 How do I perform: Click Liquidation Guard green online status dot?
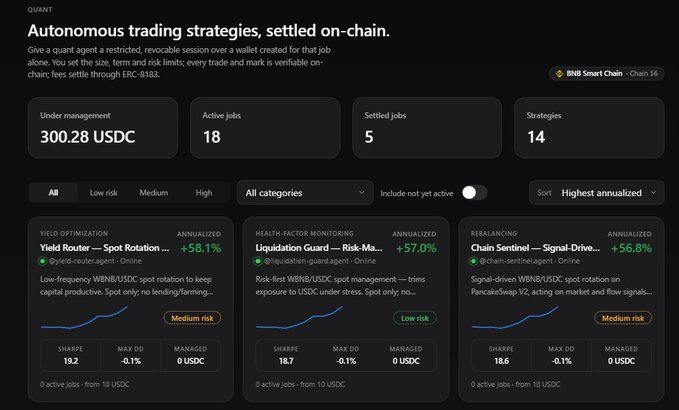coord(258,261)
